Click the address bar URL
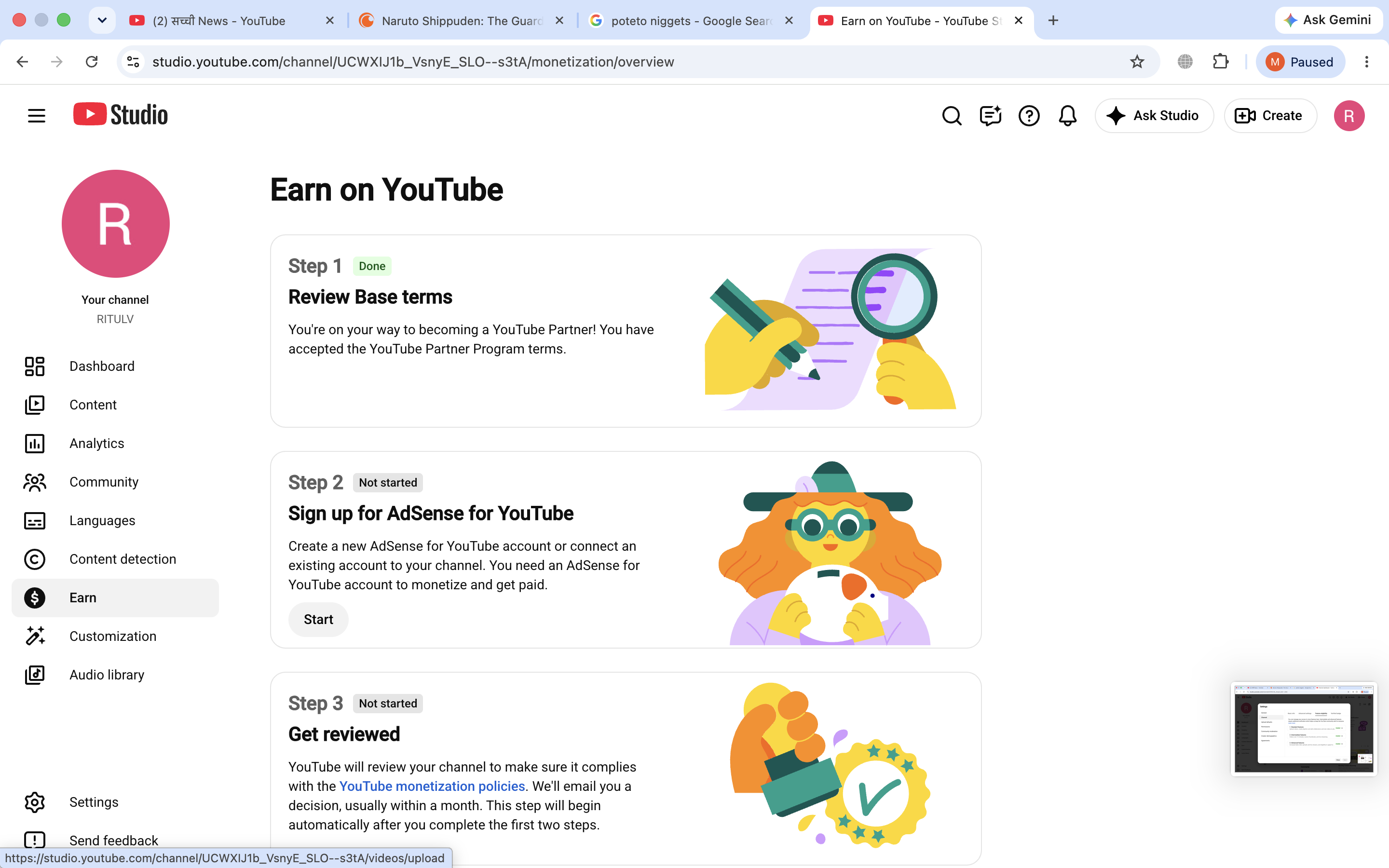The width and height of the screenshot is (1389, 868). point(413,61)
